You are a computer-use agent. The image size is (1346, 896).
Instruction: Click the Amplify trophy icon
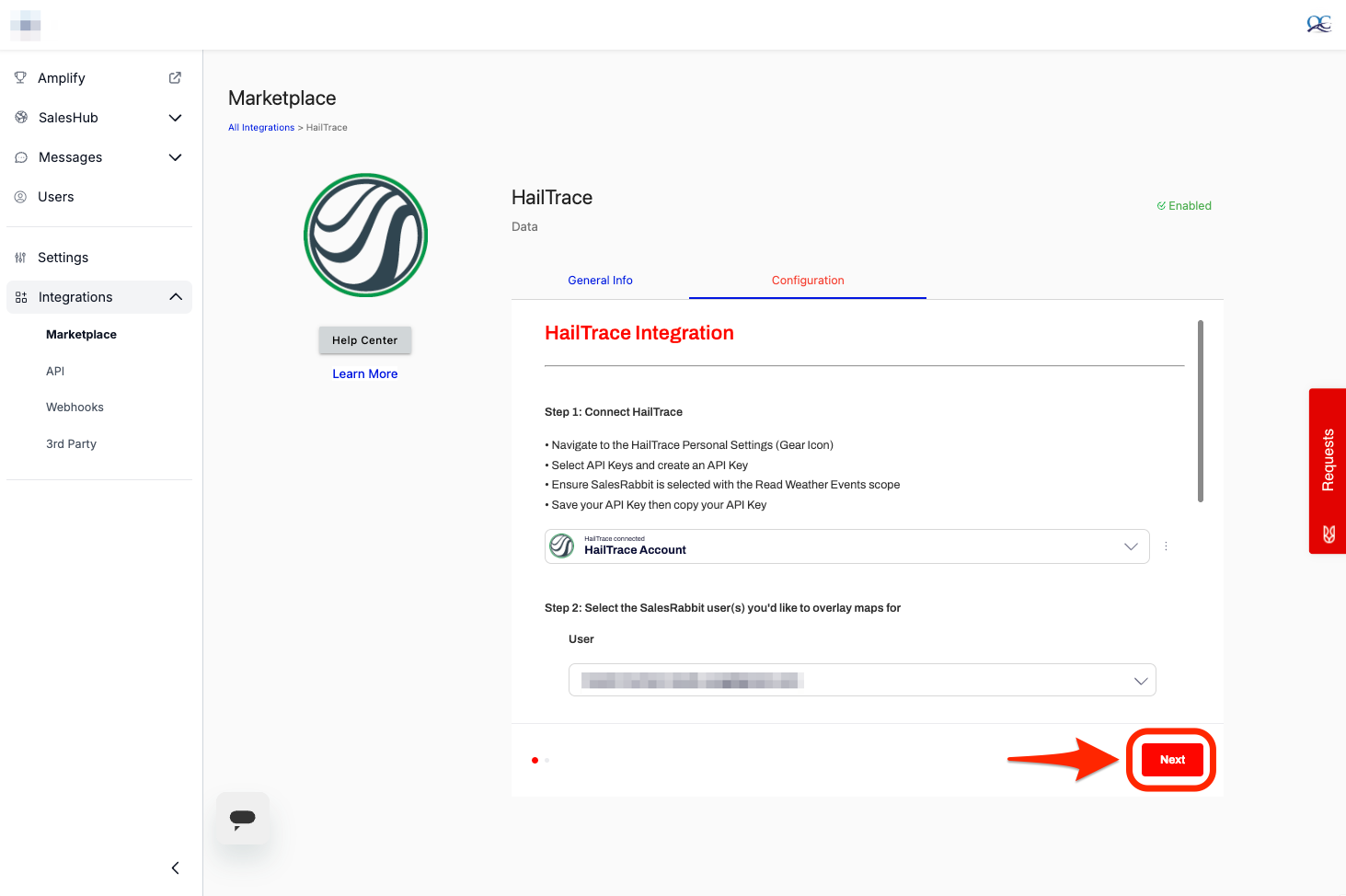(20, 78)
